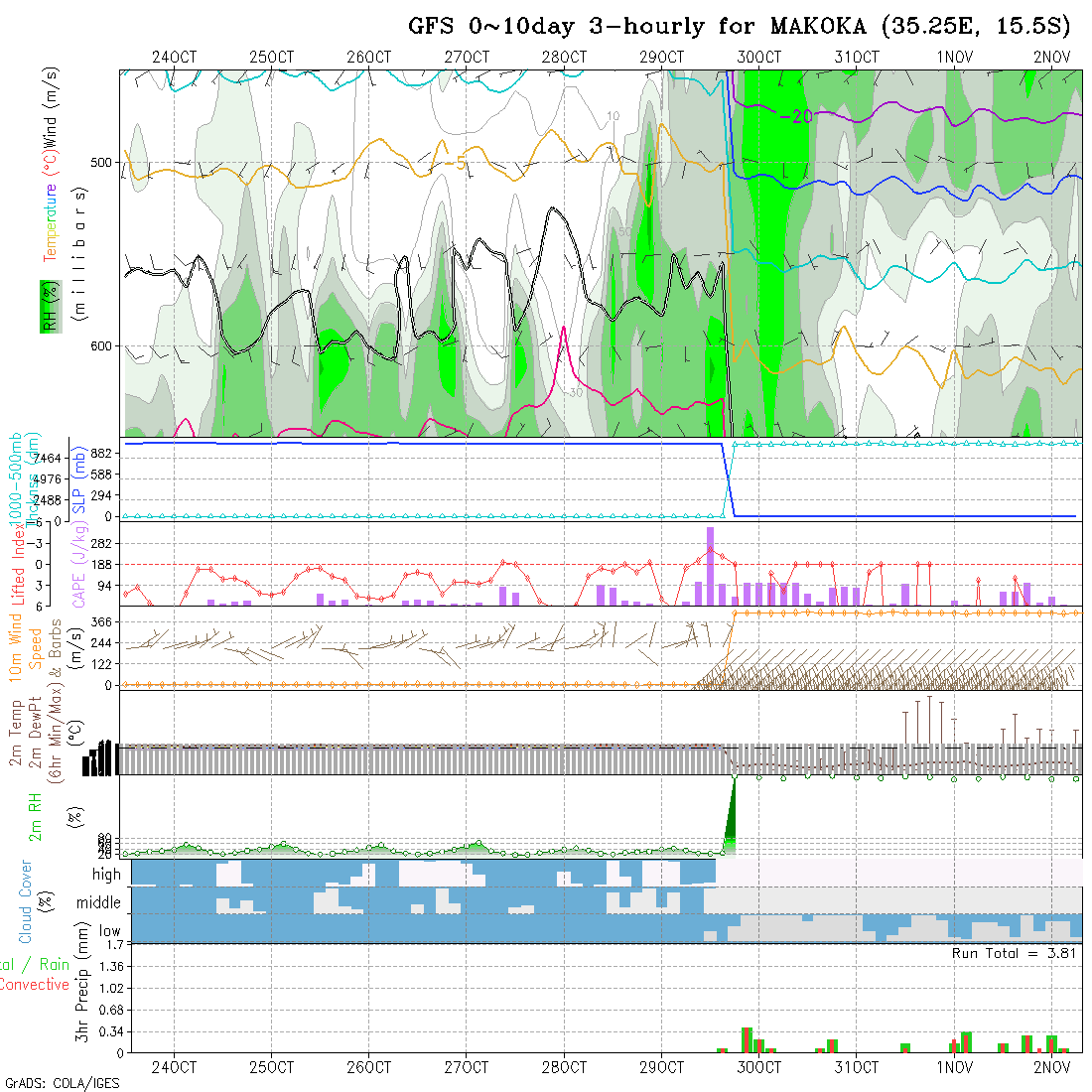Screen dimensions: 1092x1092
Task: Click the GrADS: COLA/IGES credit text
Action: 62,1083
